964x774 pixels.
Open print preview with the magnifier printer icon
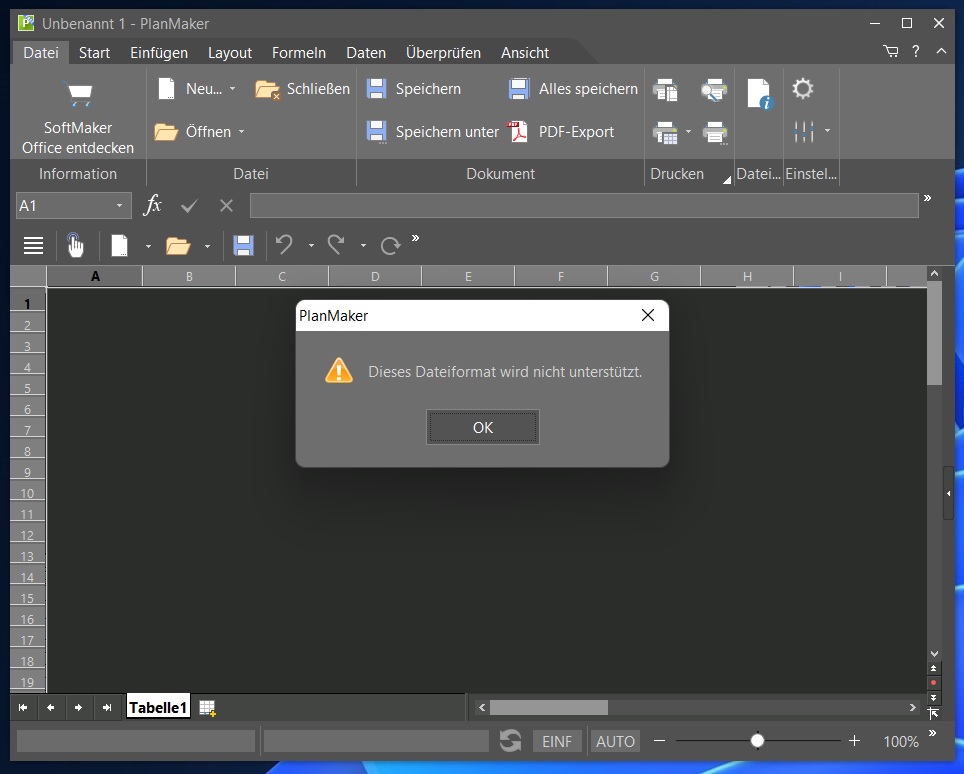[714, 90]
